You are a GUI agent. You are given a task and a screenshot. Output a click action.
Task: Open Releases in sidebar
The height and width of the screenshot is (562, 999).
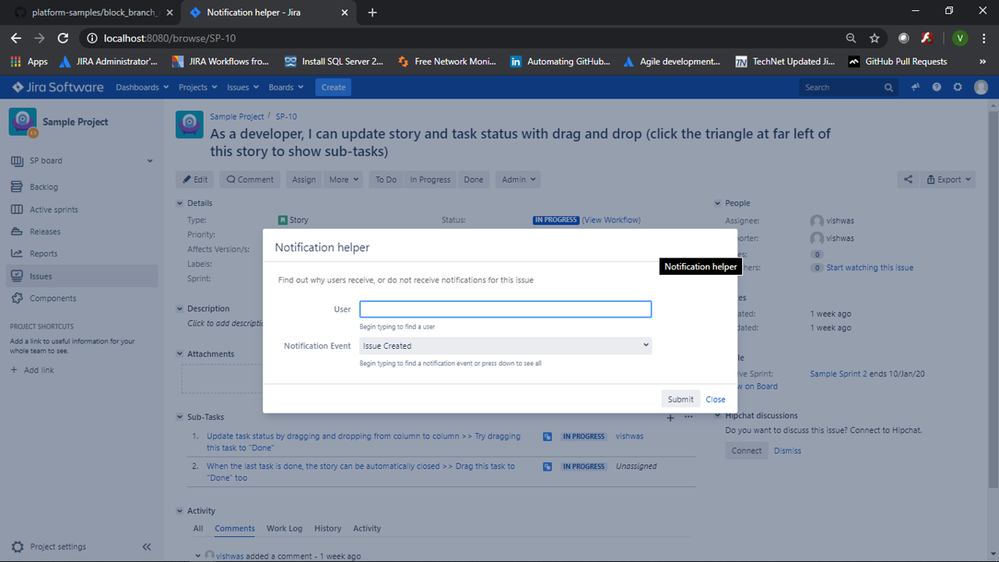45,231
